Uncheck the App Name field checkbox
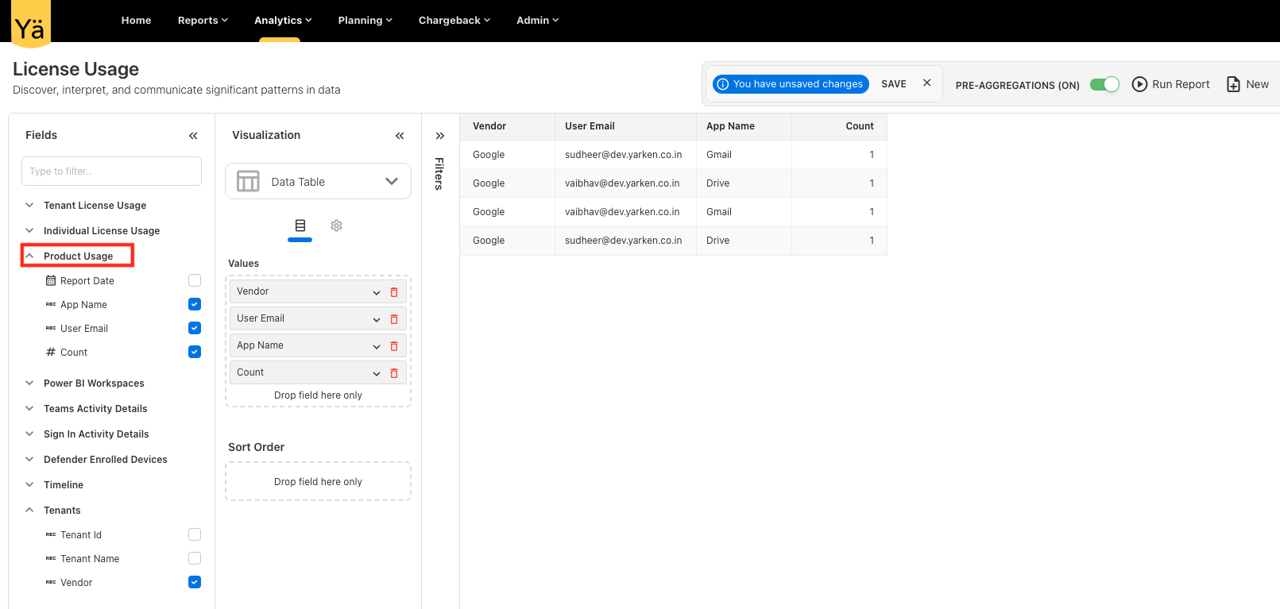Screen dimensions: 1280x609 194,304
